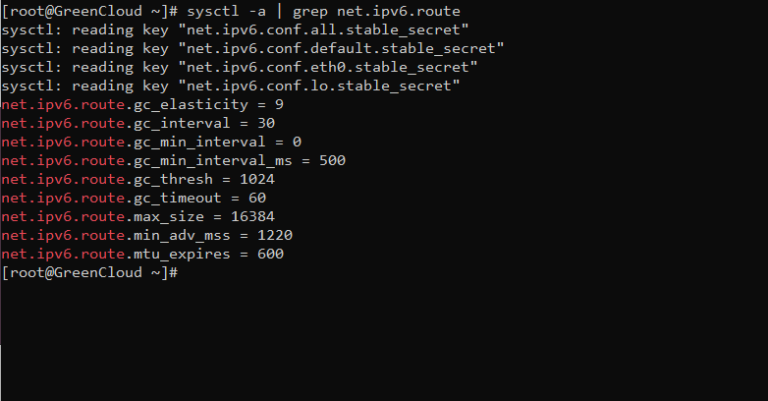Screen dimensions: 768x401
Task: Click the gc_min_interval = 0 line
Action: click(151, 142)
